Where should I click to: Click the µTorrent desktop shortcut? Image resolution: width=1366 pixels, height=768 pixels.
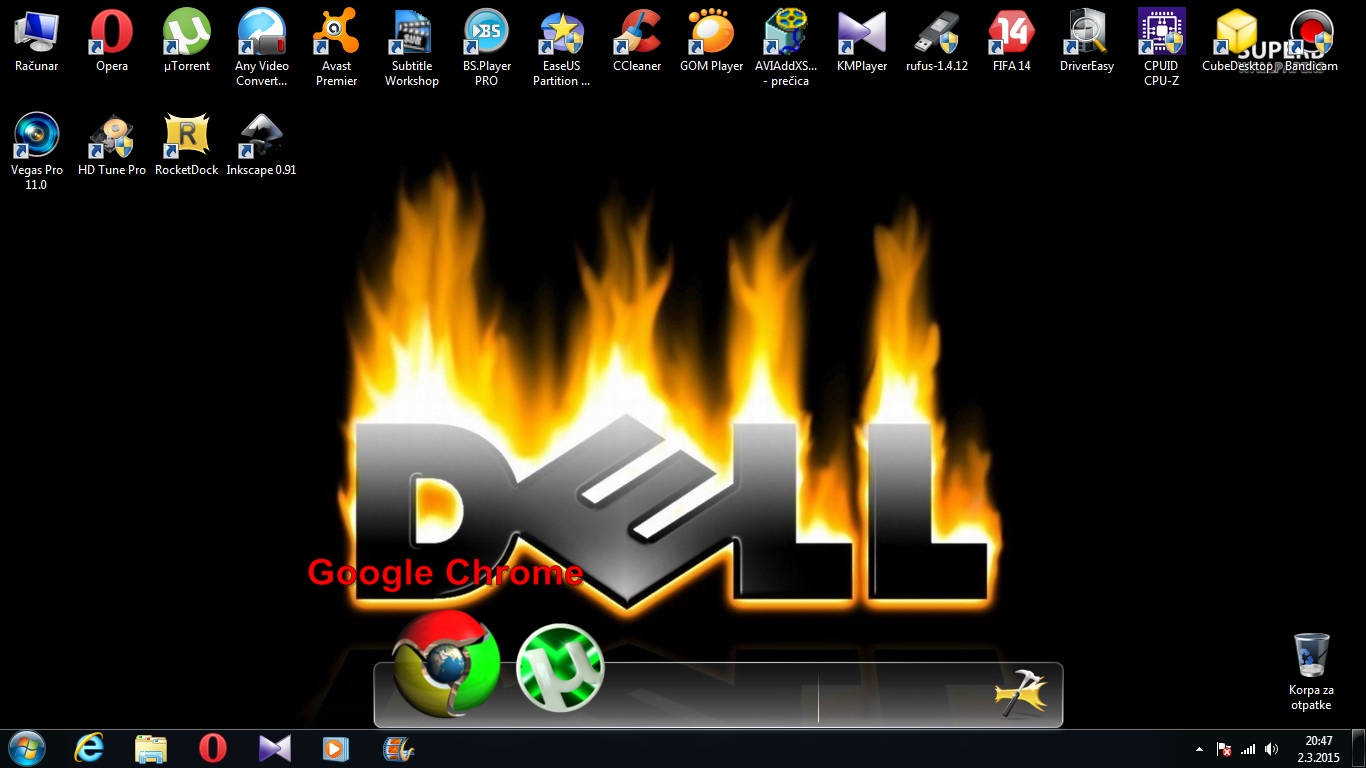pos(187,41)
